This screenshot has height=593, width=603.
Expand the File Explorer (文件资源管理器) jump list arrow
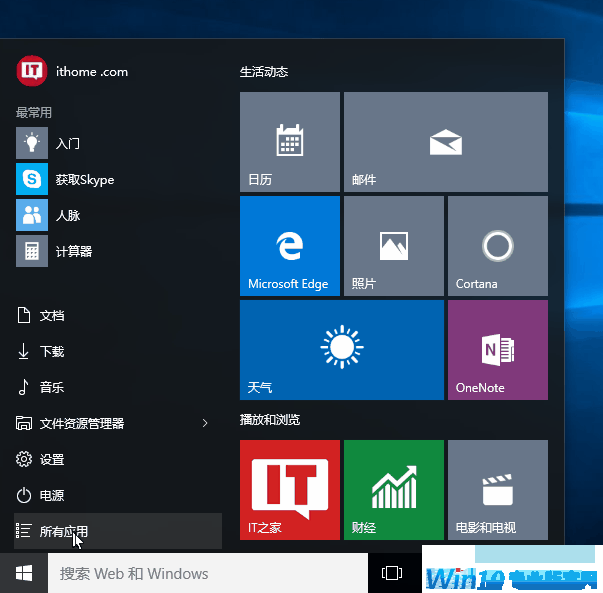[205, 424]
